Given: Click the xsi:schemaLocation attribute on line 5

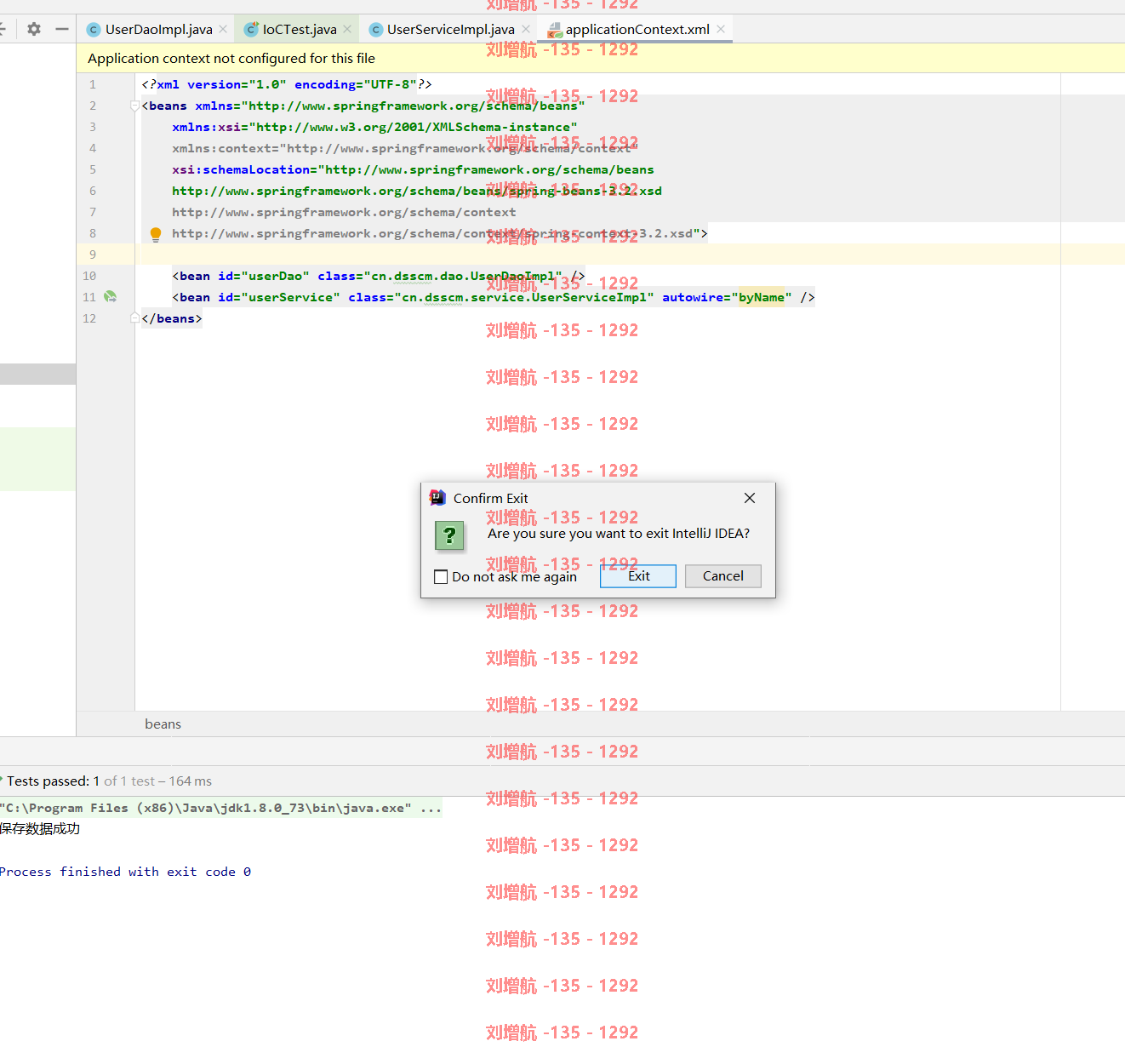Looking at the screenshot, I should [413, 169].
